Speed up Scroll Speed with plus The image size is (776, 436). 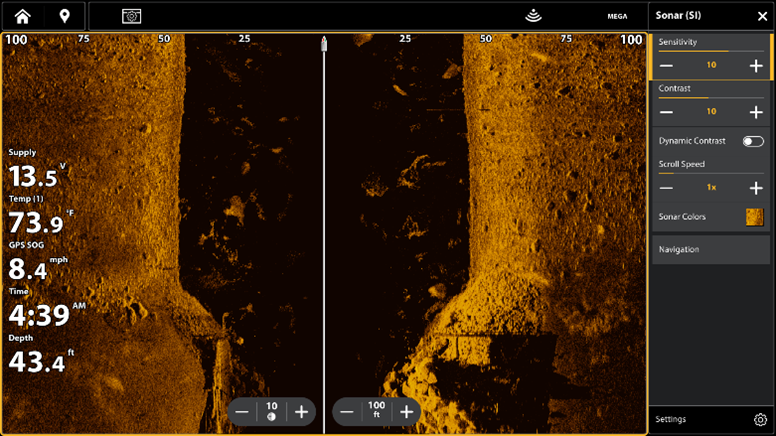[x=755, y=188]
